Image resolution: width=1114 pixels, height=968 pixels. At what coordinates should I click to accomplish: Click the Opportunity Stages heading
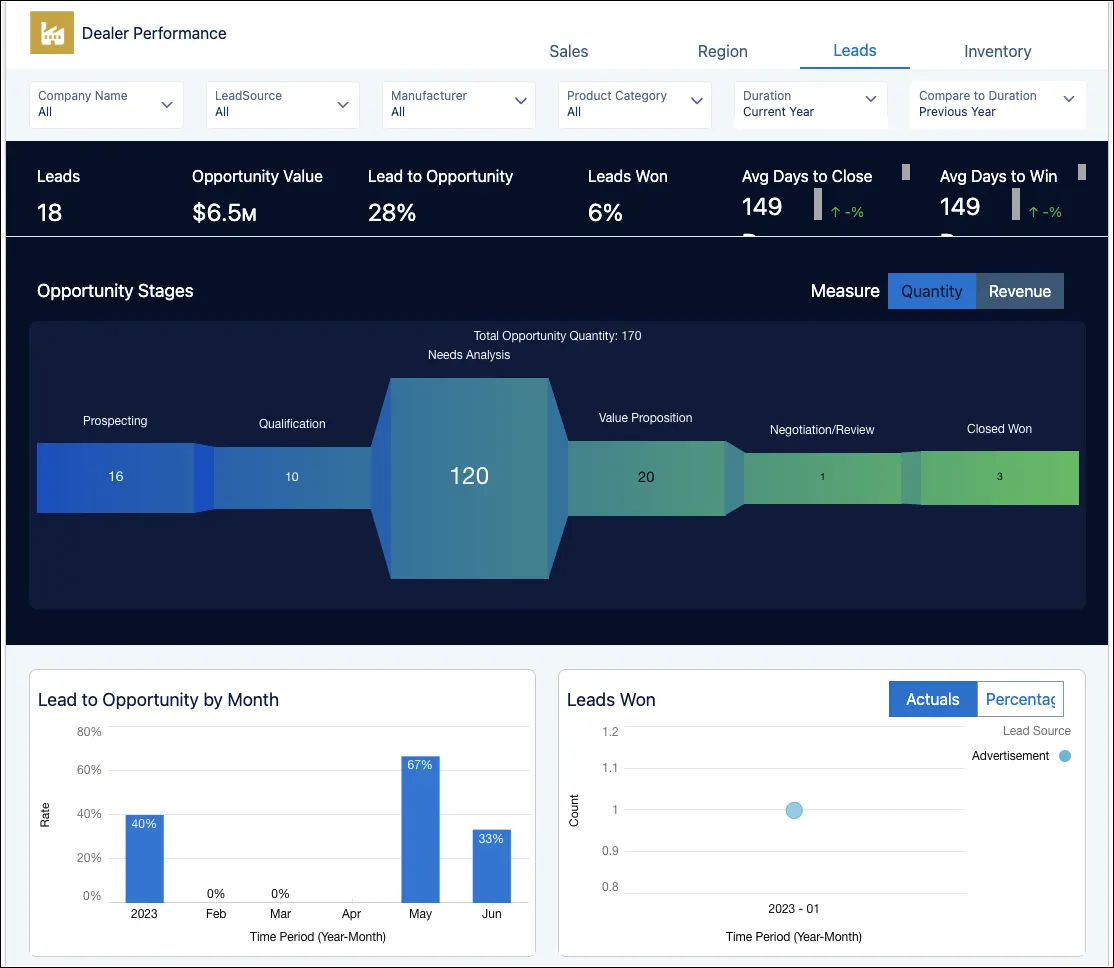coord(115,291)
